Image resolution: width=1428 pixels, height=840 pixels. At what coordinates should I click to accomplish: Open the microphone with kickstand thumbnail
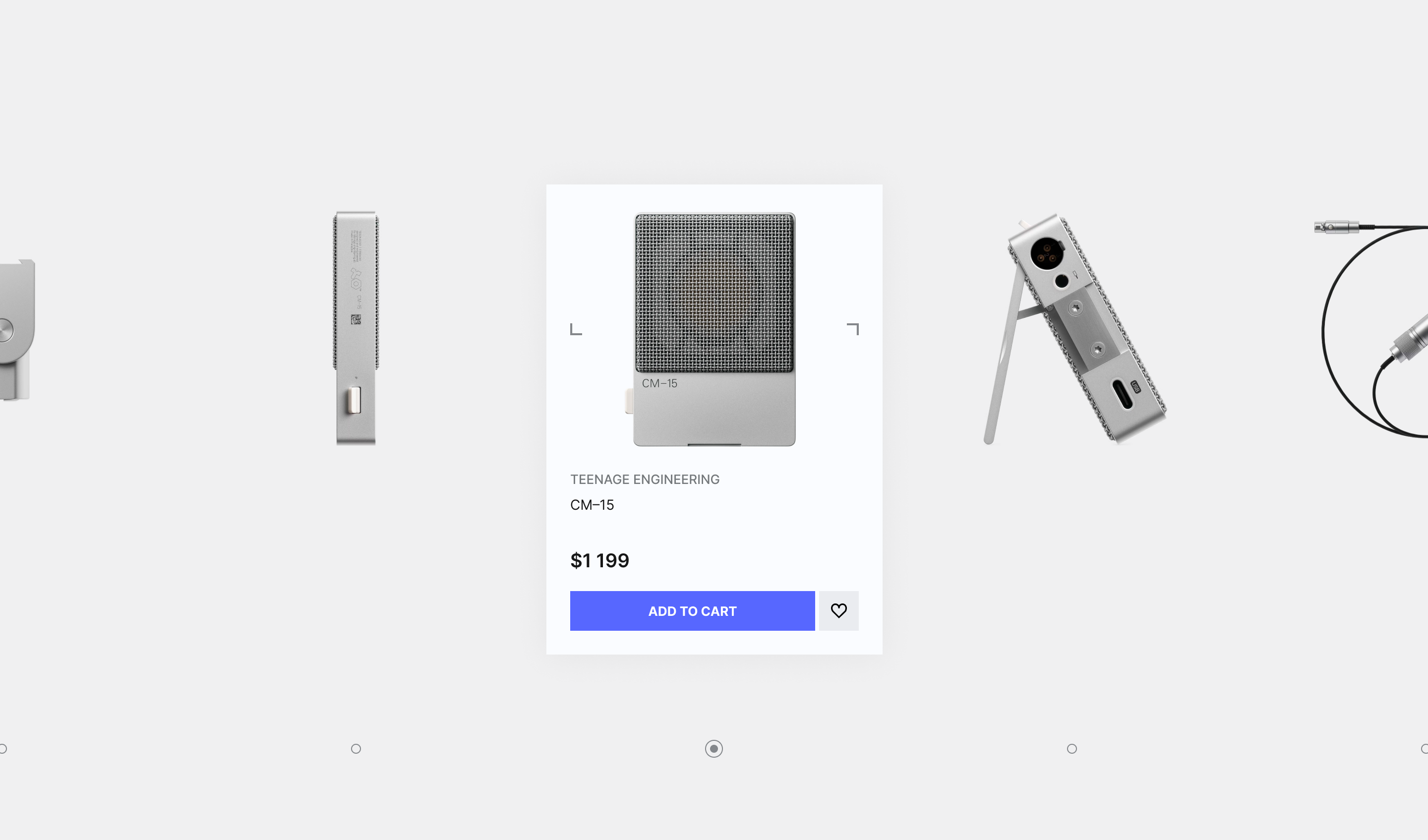coord(1075,329)
